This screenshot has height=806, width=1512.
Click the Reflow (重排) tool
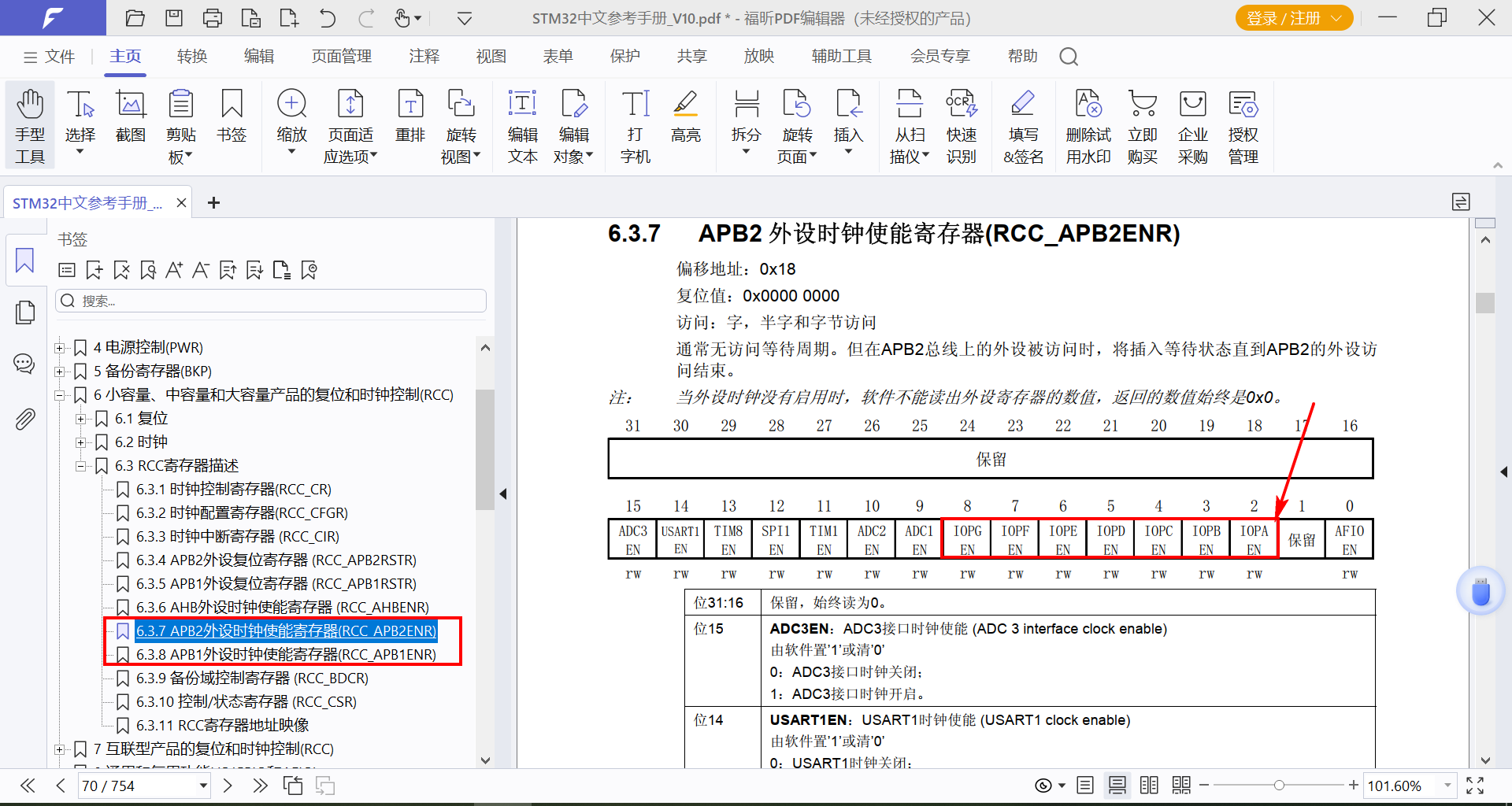pyautogui.click(x=410, y=116)
